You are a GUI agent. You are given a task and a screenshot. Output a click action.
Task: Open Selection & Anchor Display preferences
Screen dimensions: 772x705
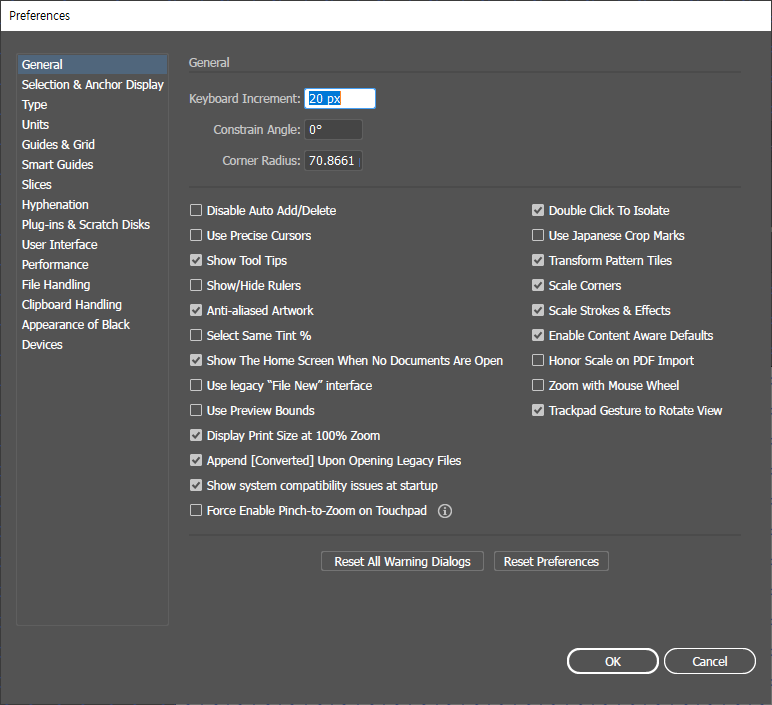click(x=93, y=85)
